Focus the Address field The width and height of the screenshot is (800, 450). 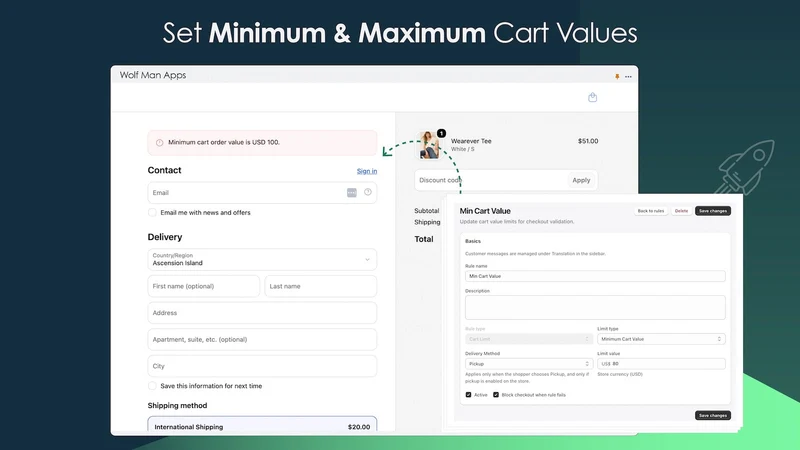pyautogui.click(x=262, y=313)
